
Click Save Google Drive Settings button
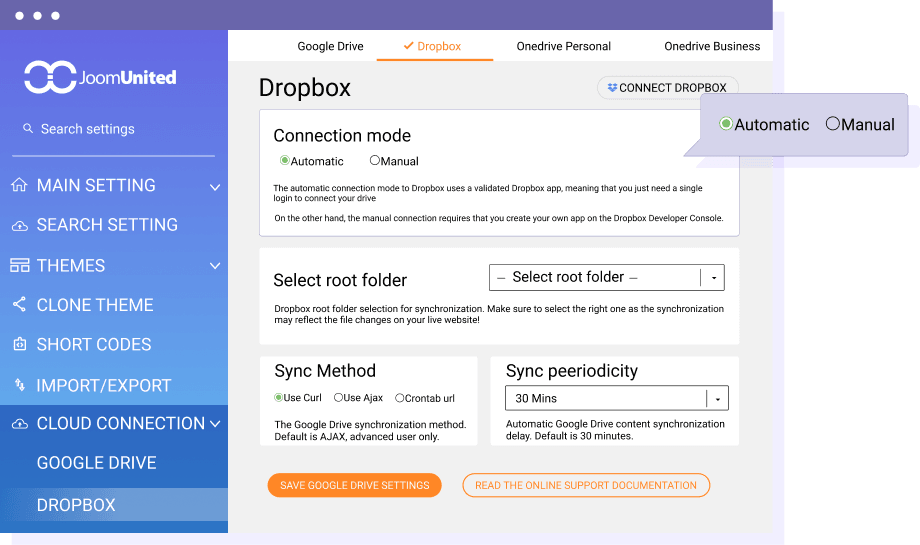pyautogui.click(x=354, y=485)
